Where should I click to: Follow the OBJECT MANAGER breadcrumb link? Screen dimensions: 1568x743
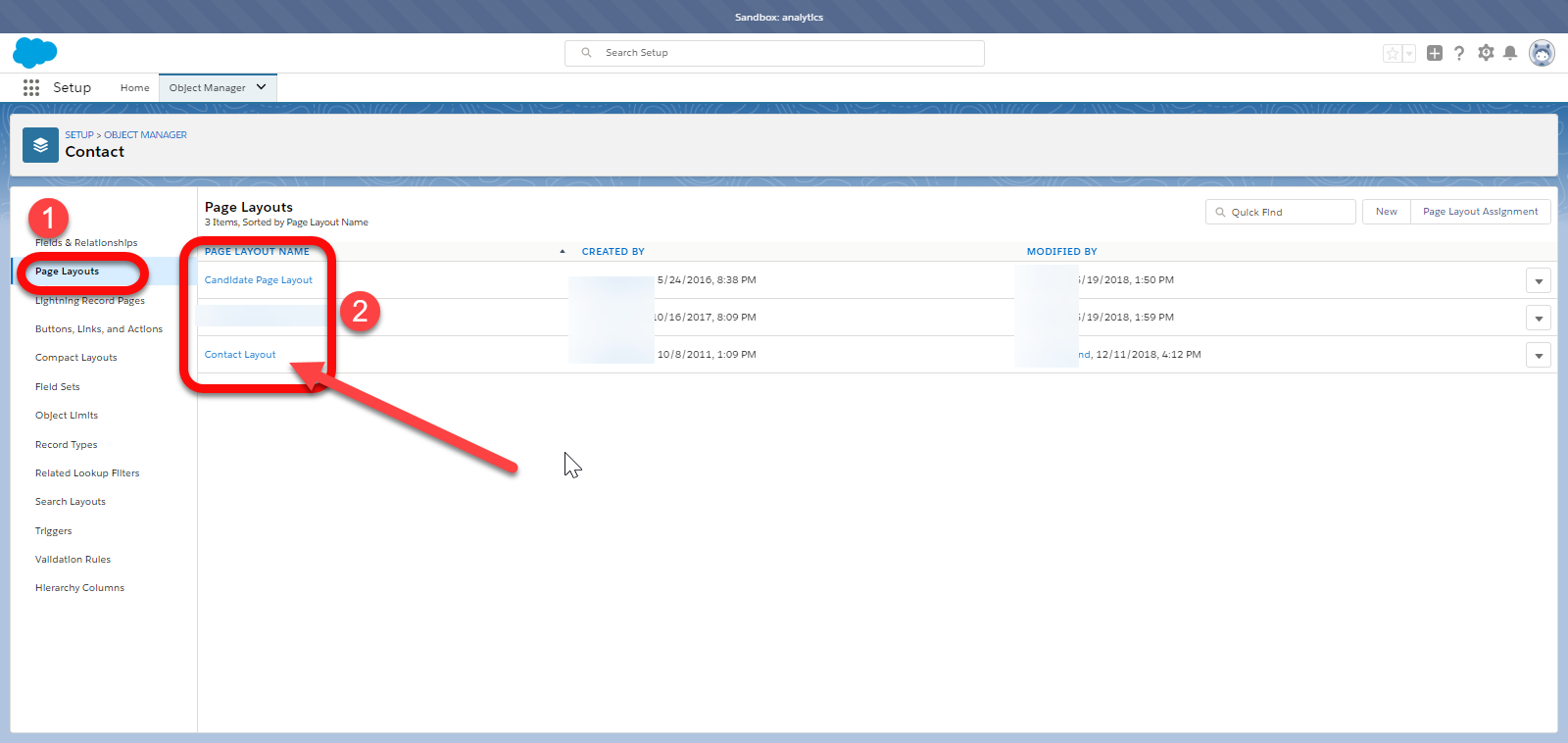point(146,135)
